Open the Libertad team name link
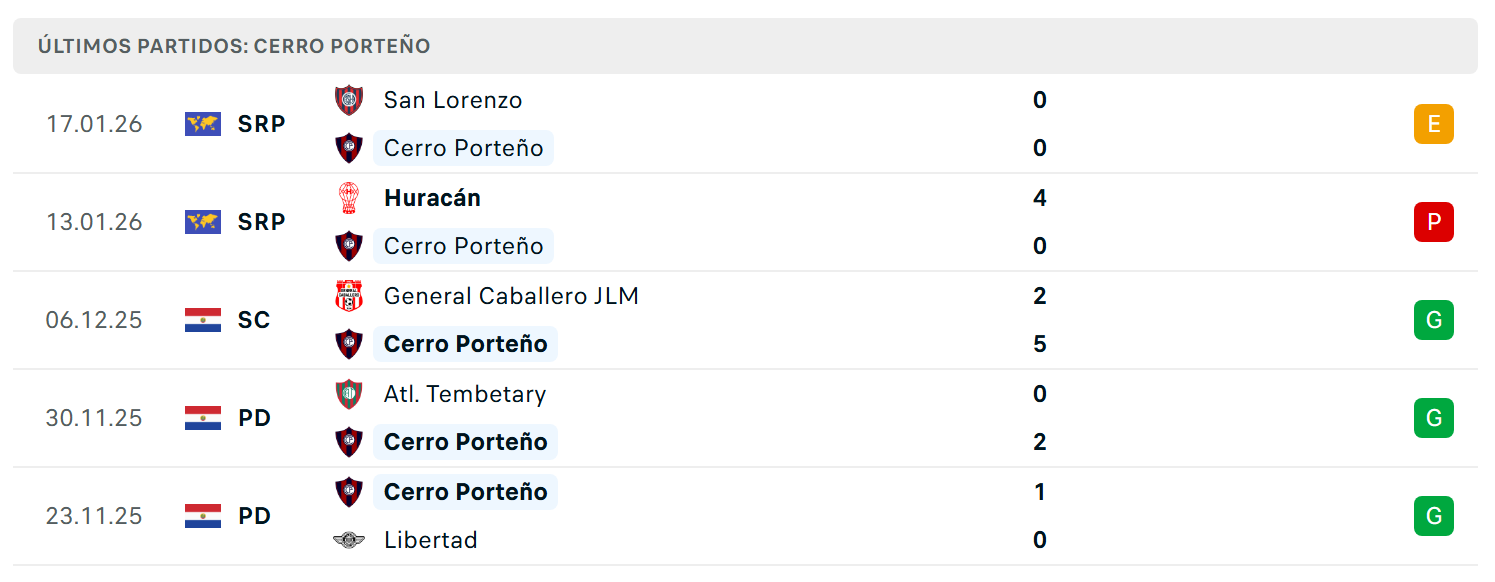Viewport: 1495px width, 582px height. [431, 540]
